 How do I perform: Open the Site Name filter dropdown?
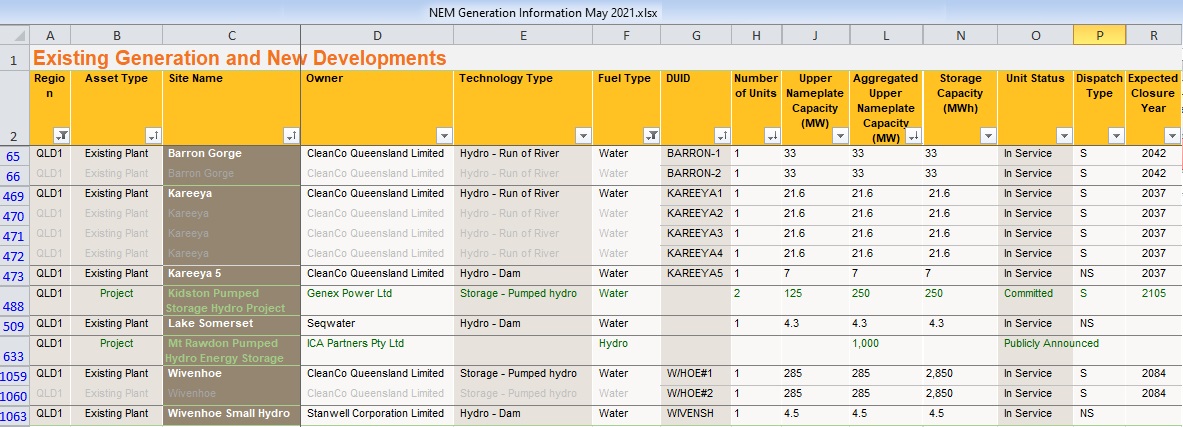pos(290,136)
